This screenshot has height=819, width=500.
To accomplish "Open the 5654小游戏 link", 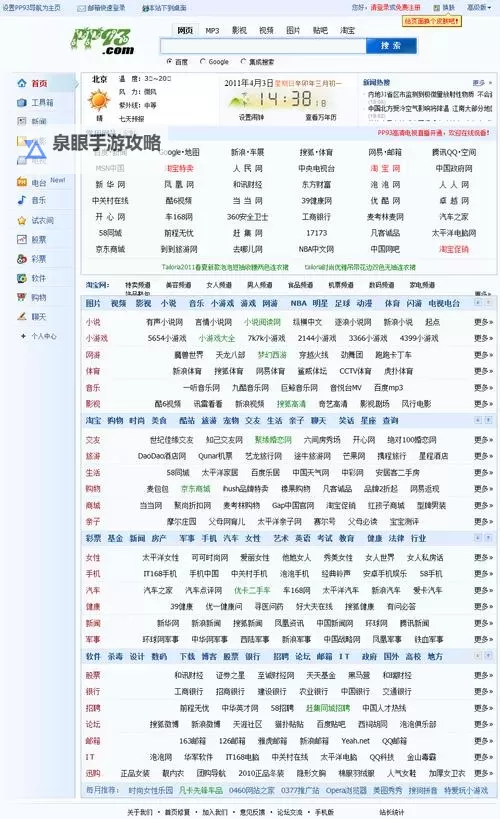I will [167, 338].
